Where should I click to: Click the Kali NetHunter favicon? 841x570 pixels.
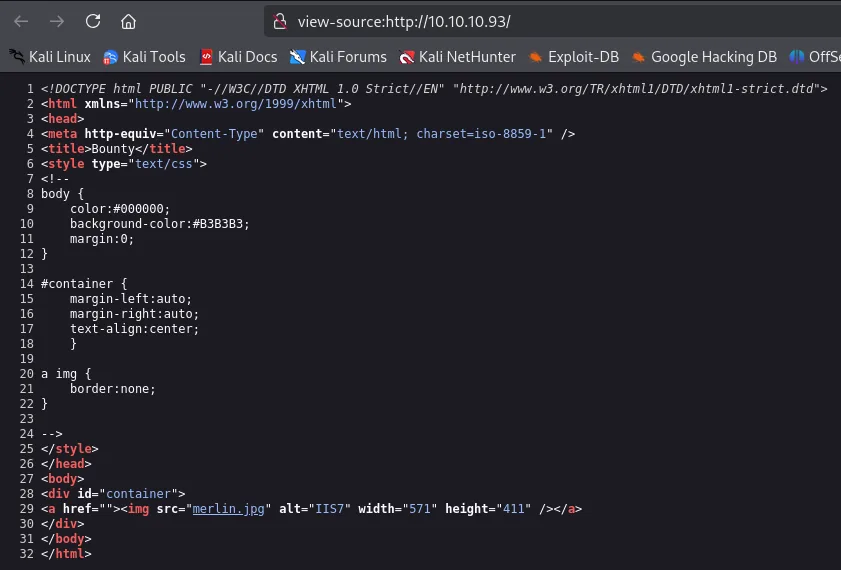(x=407, y=57)
